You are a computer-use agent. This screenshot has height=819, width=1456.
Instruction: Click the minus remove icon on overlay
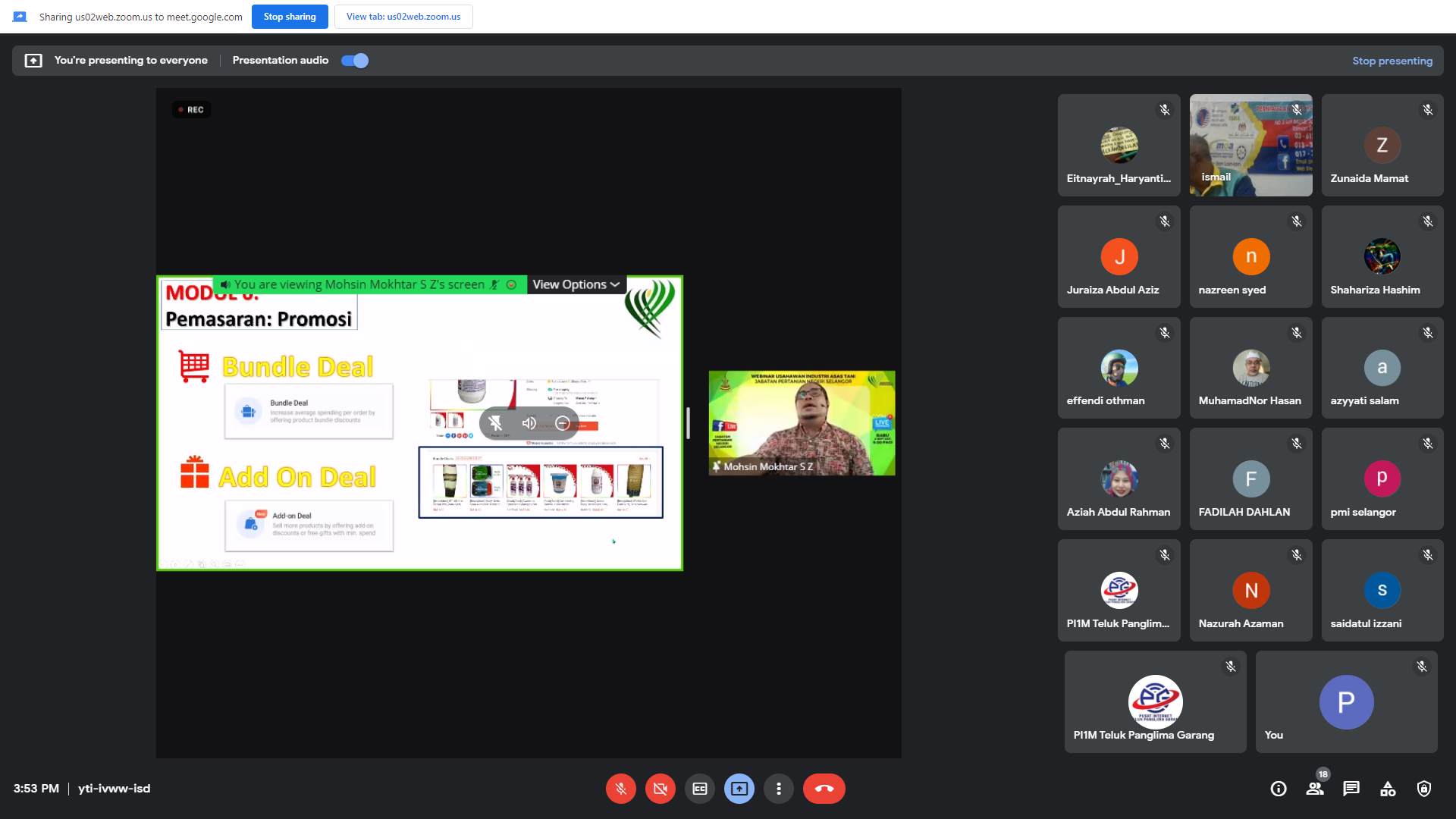click(x=563, y=423)
